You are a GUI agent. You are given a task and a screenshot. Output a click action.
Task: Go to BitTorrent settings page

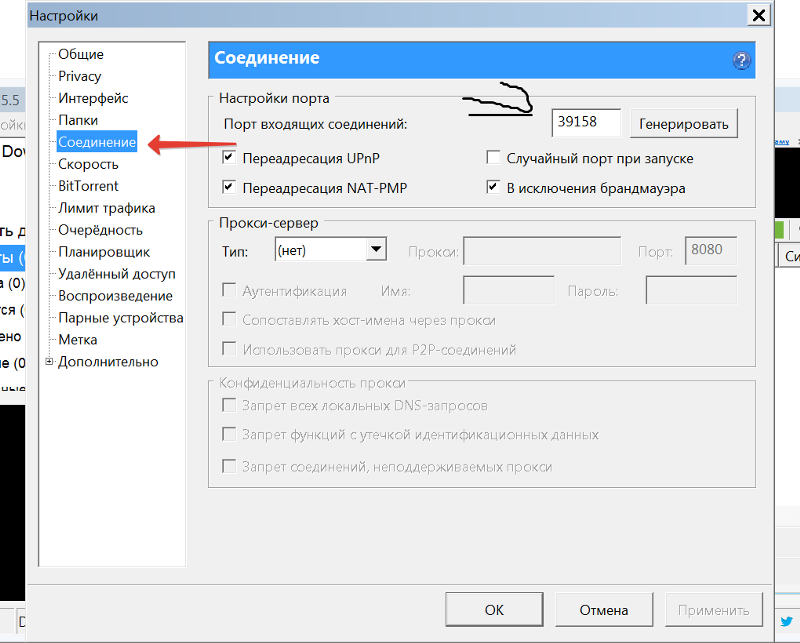[x=88, y=186]
